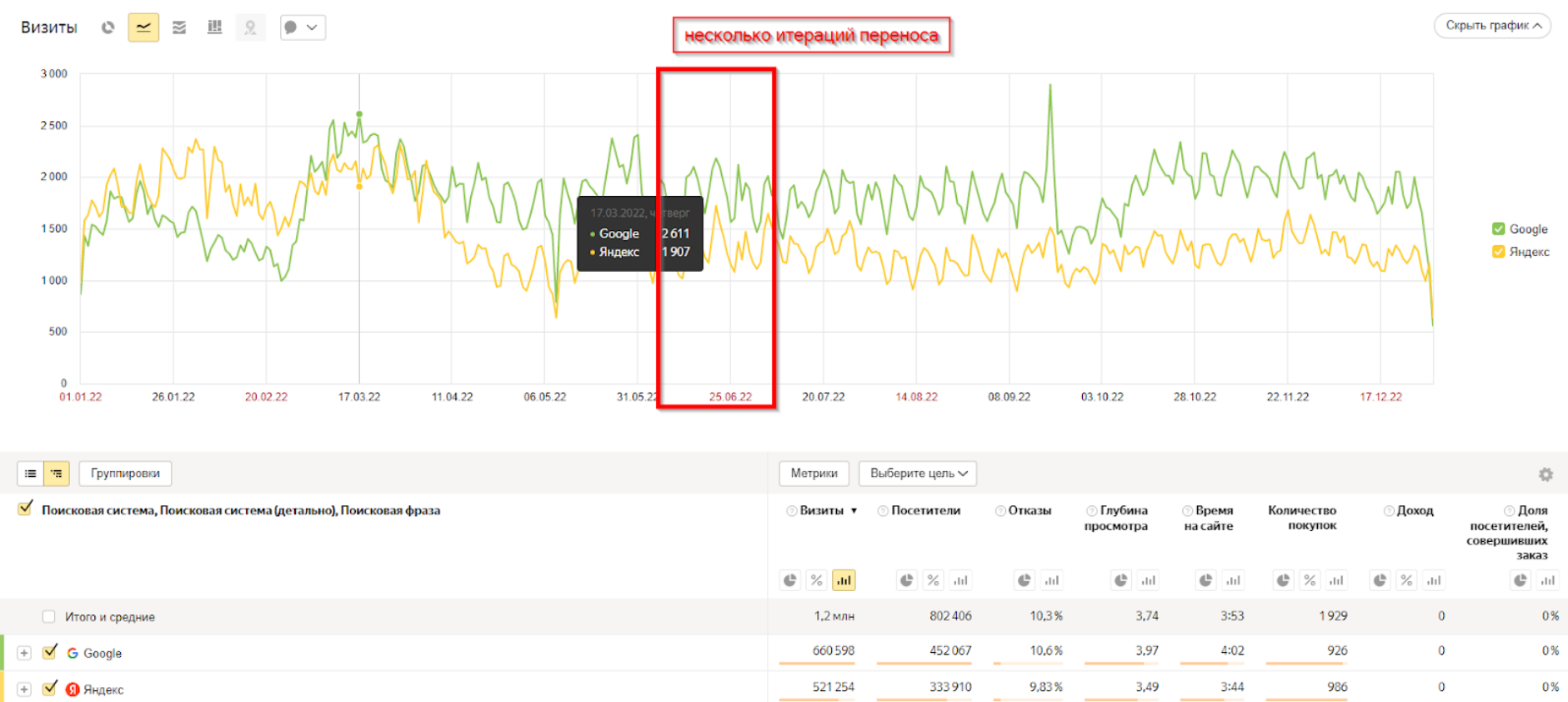Show Количество покупок as percentages
This screenshot has height=702, width=1568.
click(x=1310, y=580)
